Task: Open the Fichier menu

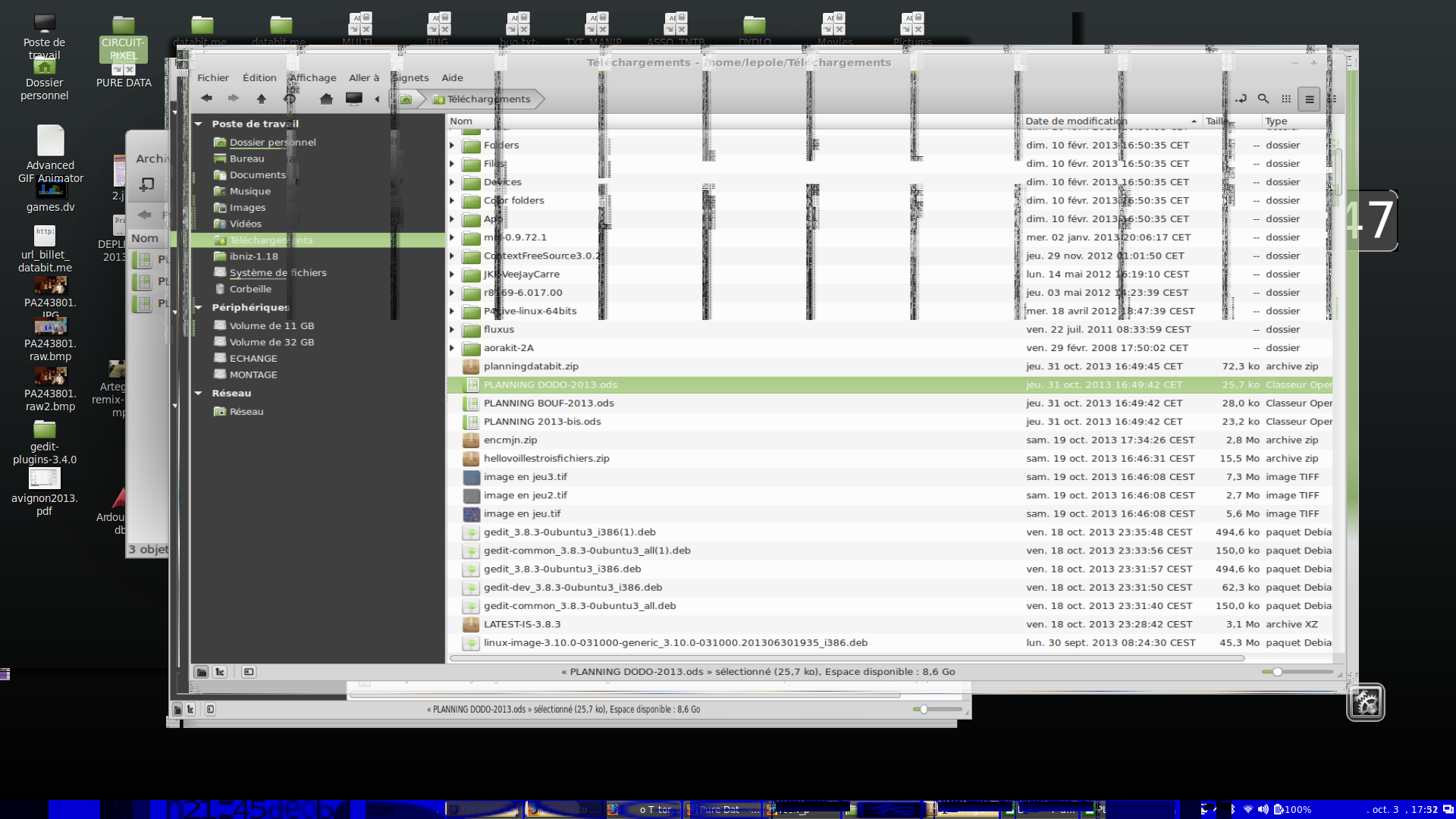Action: tap(212, 77)
